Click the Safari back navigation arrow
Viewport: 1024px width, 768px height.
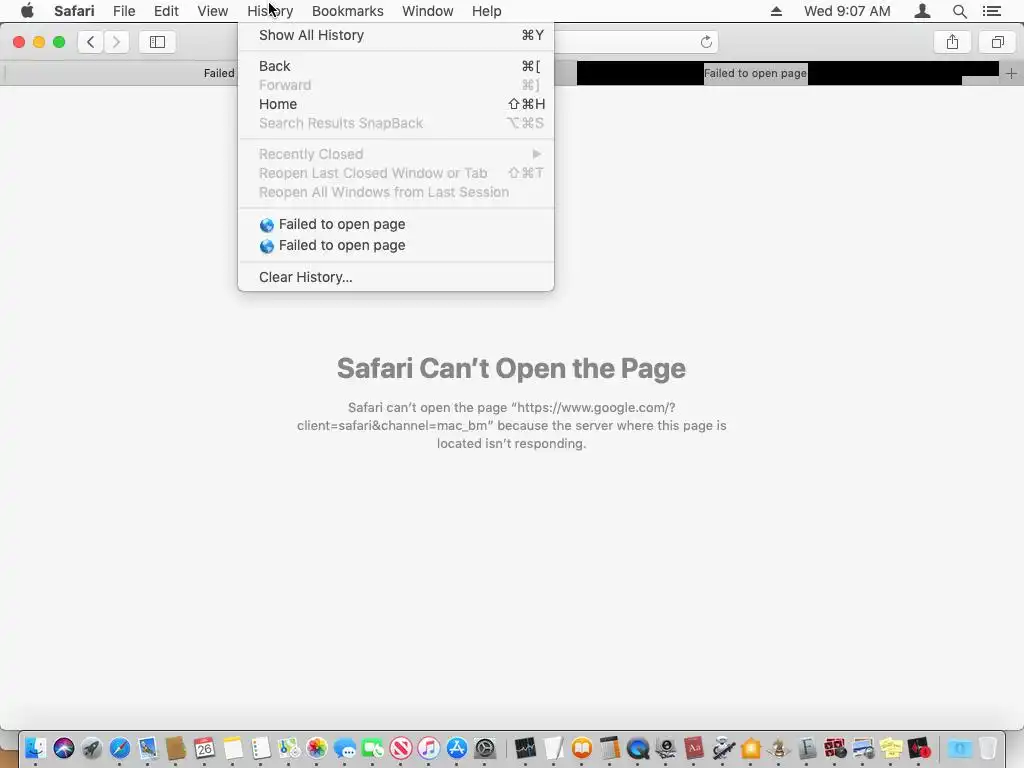90,42
